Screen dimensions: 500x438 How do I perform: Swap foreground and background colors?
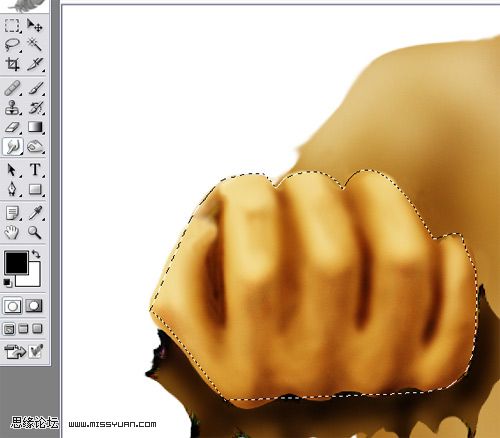click(36, 254)
